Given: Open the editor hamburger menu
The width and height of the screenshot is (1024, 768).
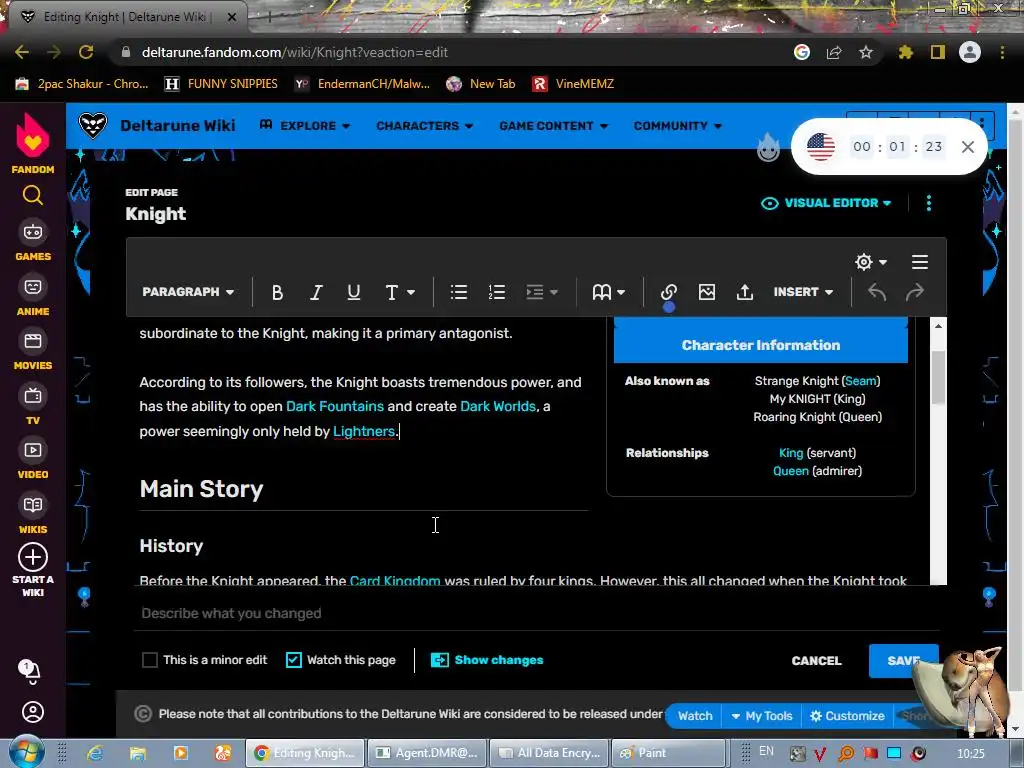Looking at the screenshot, I should [x=920, y=263].
